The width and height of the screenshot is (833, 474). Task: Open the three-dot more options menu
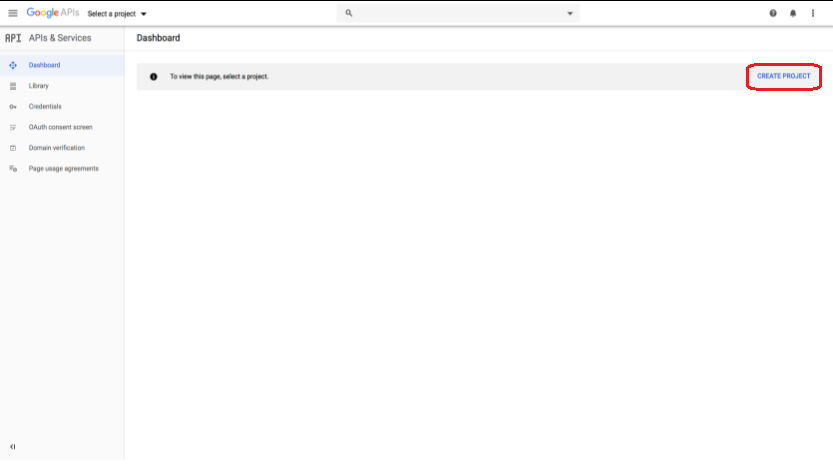click(x=813, y=14)
